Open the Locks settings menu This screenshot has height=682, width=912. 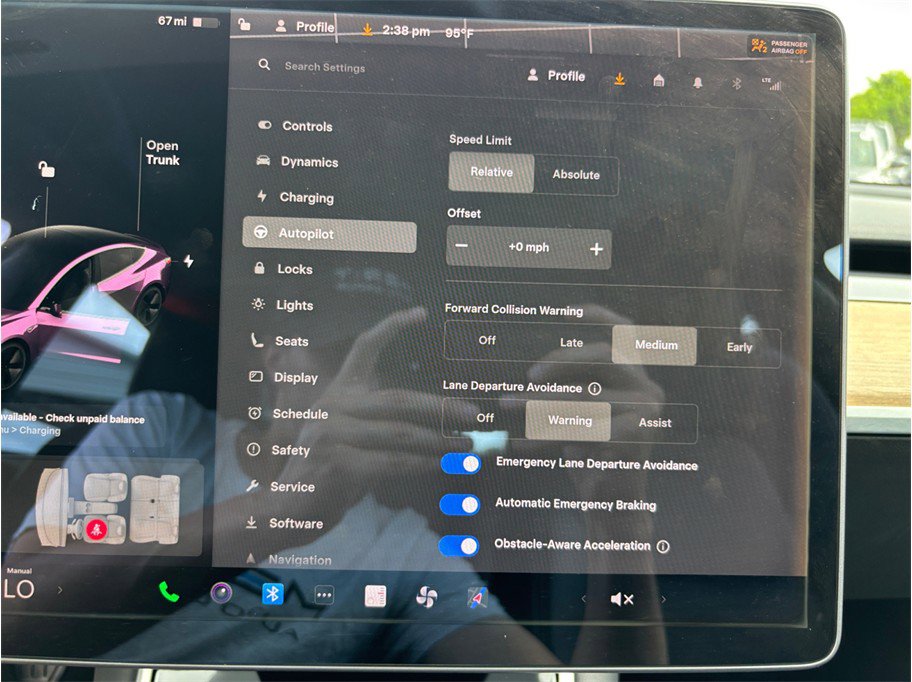click(x=283, y=269)
